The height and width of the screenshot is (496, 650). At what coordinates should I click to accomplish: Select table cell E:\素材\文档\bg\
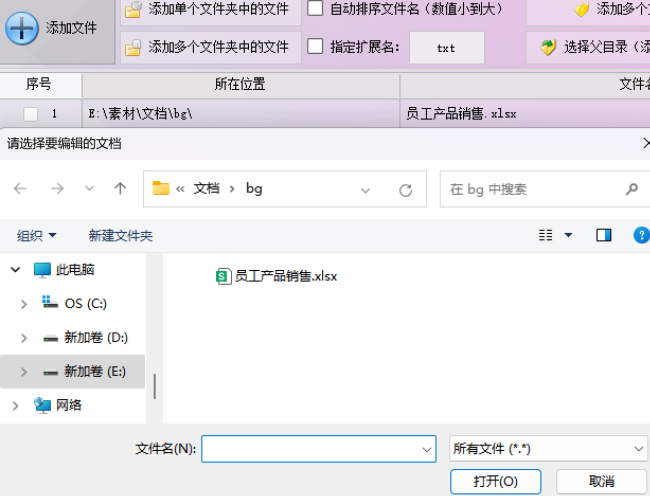(x=240, y=114)
